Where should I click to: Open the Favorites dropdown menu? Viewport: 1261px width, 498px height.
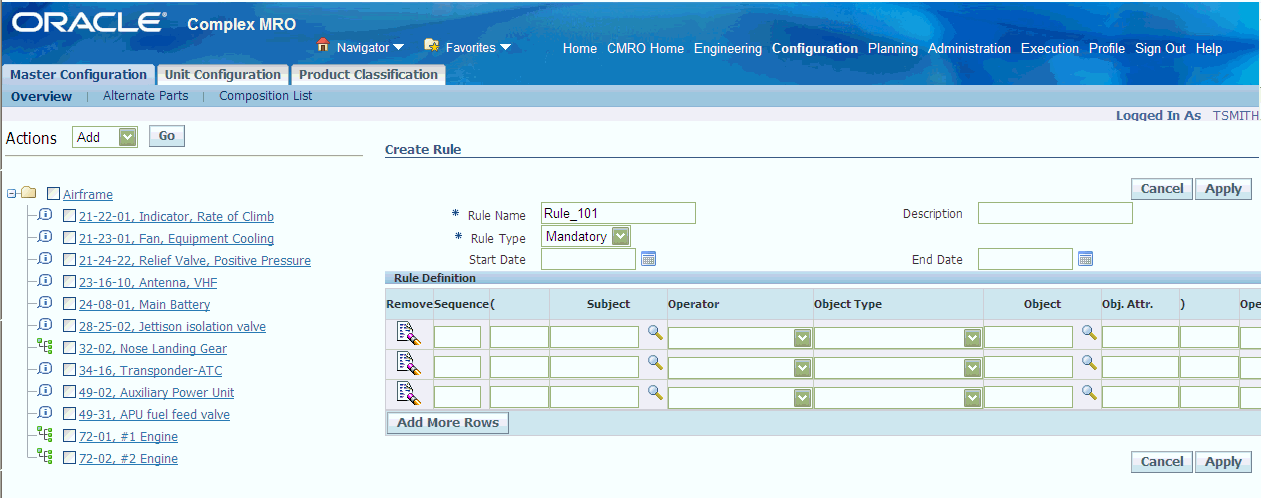pos(478,47)
